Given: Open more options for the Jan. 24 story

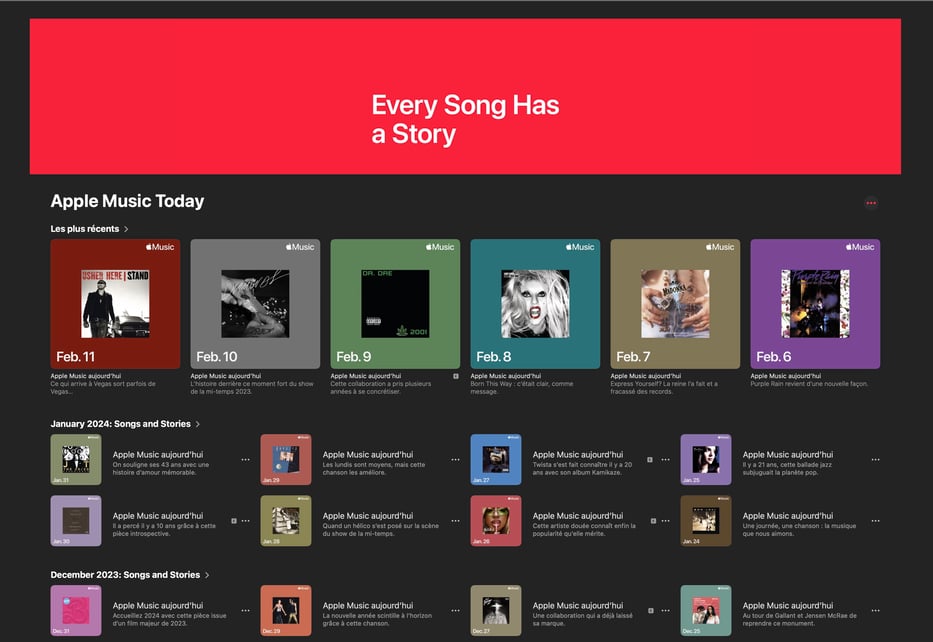Looking at the screenshot, I should pyautogui.click(x=876, y=520).
